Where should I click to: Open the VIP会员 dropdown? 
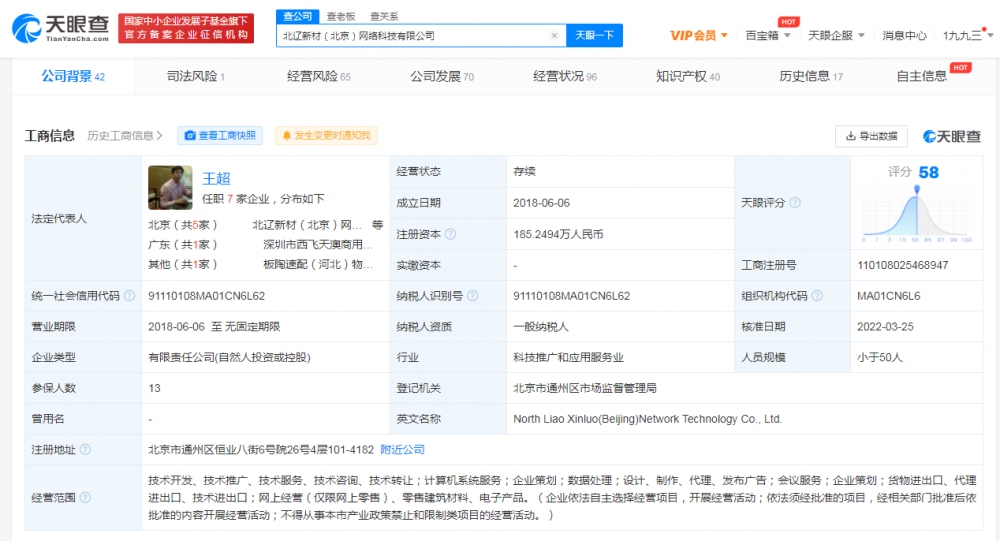(698, 36)
